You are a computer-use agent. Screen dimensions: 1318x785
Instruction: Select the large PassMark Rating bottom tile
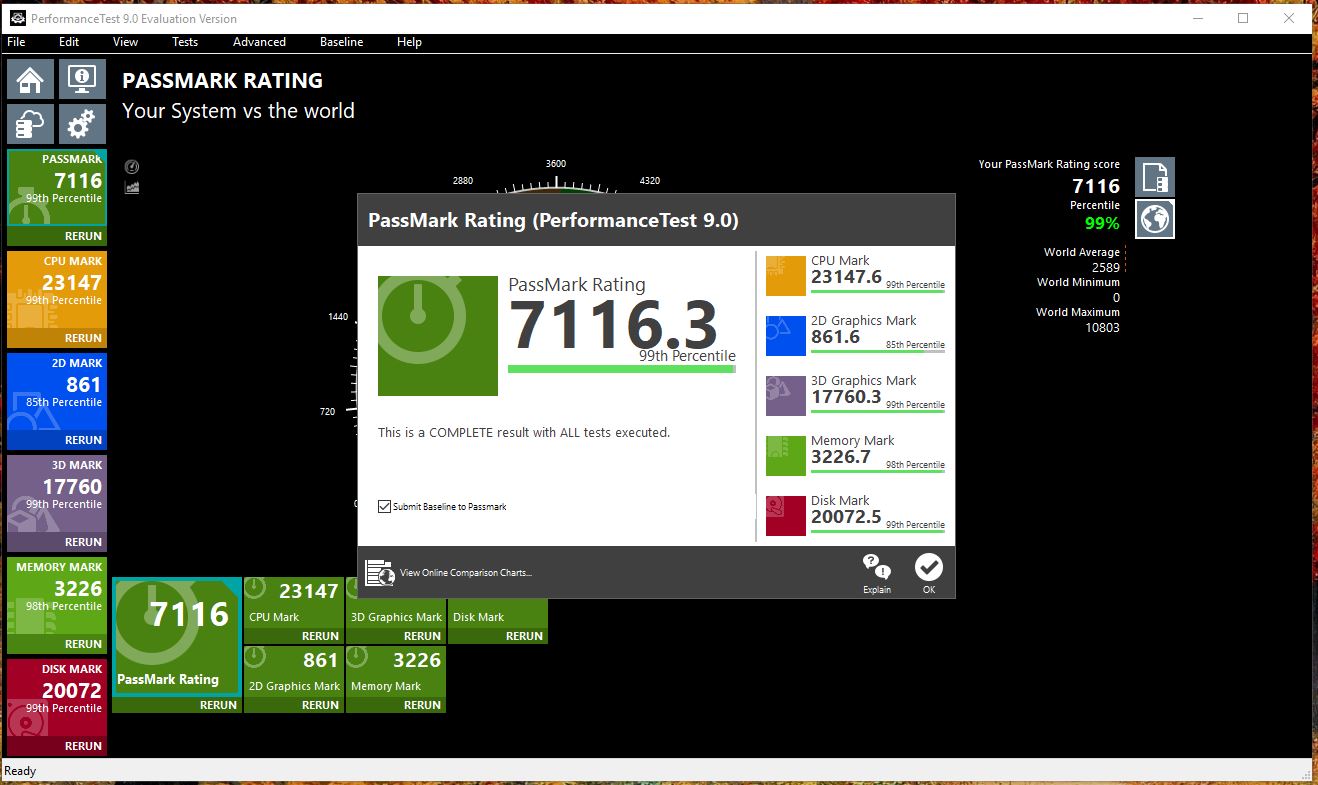click(177, 636)
